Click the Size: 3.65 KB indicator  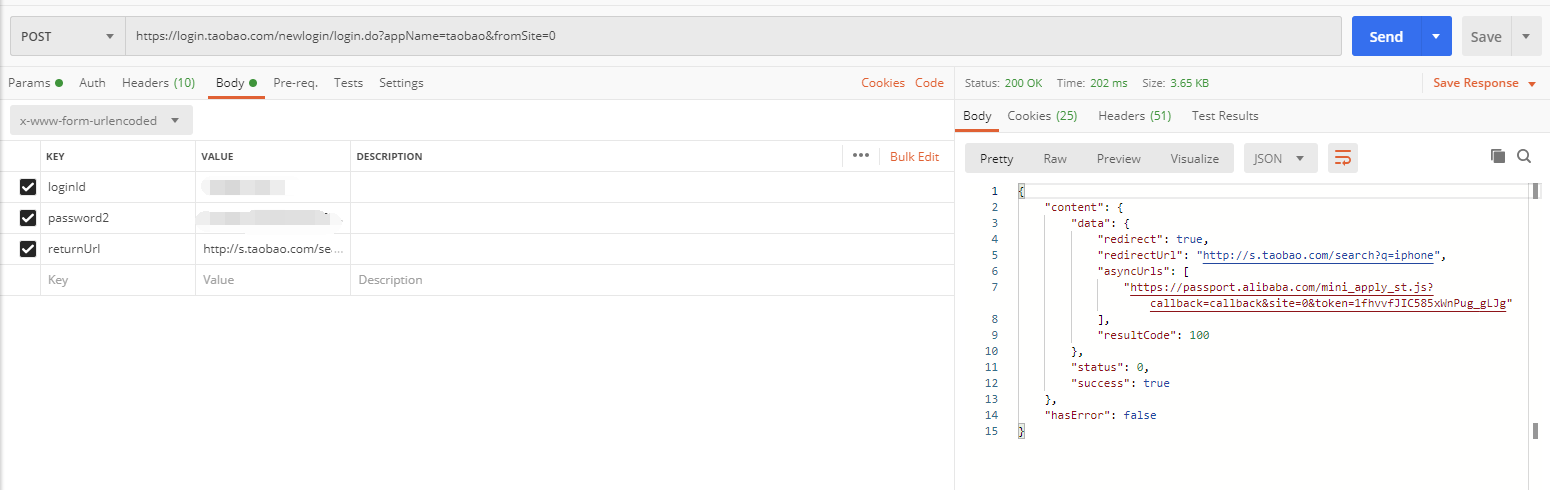click(1175, 83)
